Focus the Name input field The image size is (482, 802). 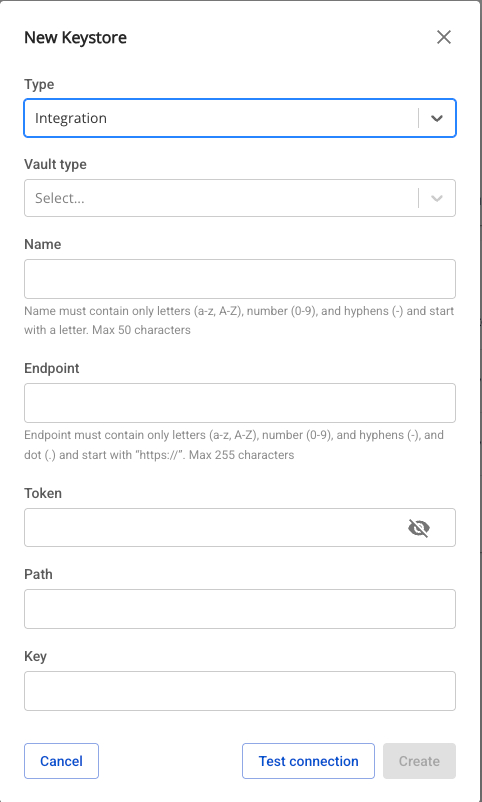240,279
